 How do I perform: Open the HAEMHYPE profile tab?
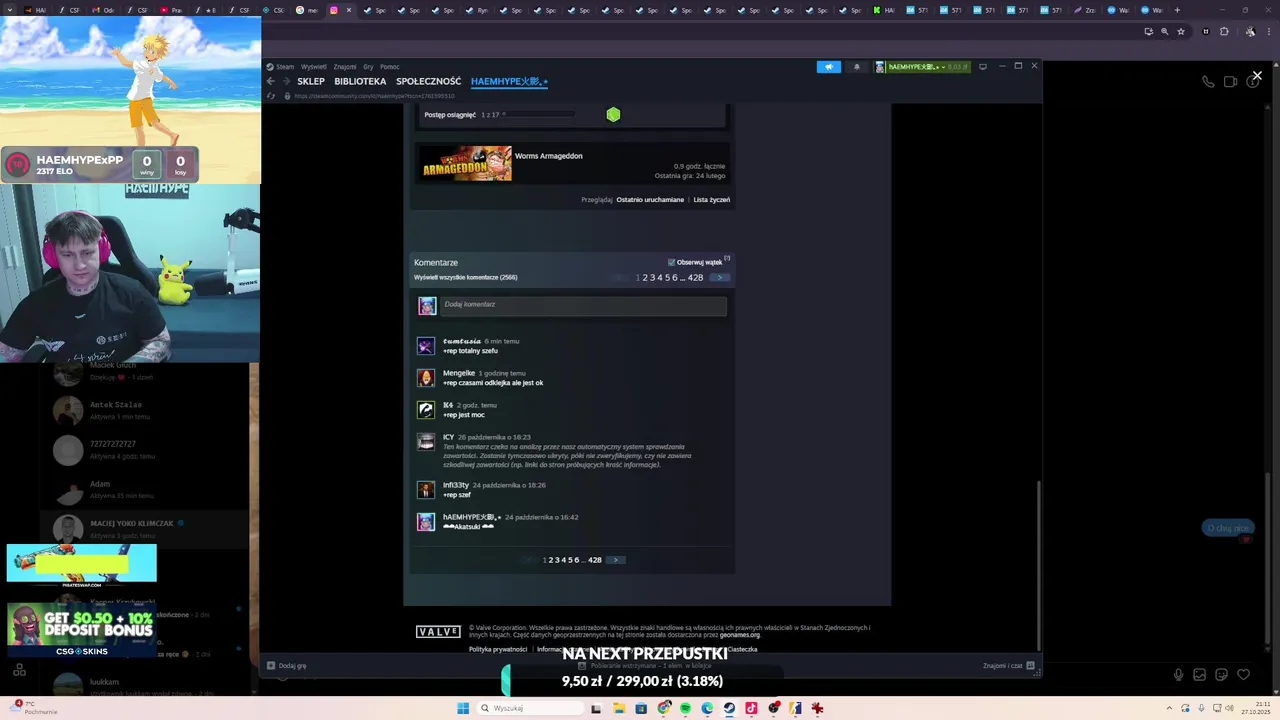pos(509,81)
